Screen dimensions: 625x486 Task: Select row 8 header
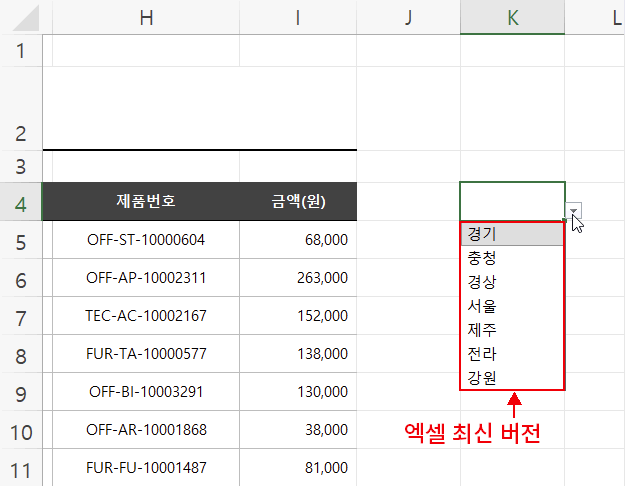pyautogui.click(x=21, y=353)
